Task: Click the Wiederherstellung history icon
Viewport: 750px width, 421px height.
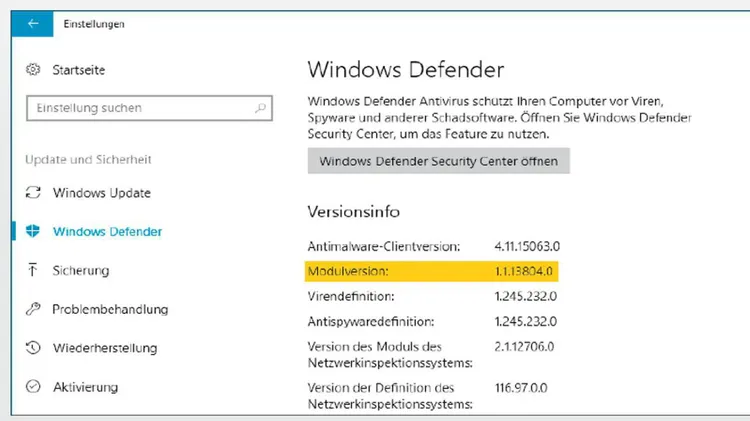Action: click(x=33, y=348)
